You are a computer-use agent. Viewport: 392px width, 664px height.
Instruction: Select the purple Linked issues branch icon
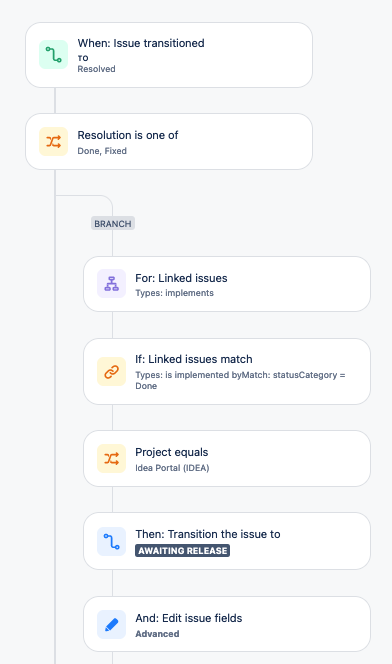(111, 284)
